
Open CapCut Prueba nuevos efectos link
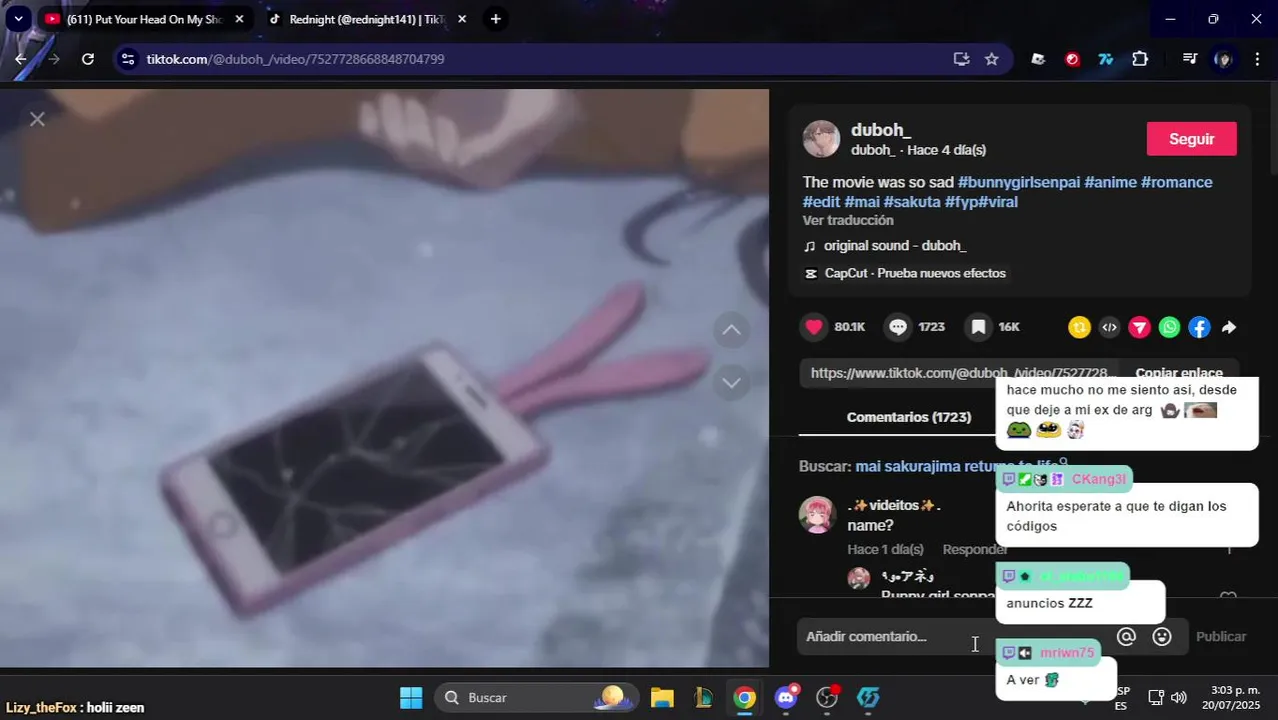915,273
